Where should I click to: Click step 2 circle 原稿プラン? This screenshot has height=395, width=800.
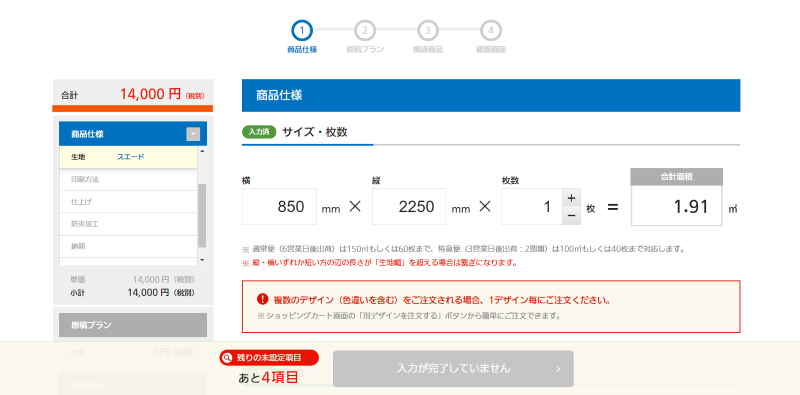pyautogui.click(x=365, y=30)
